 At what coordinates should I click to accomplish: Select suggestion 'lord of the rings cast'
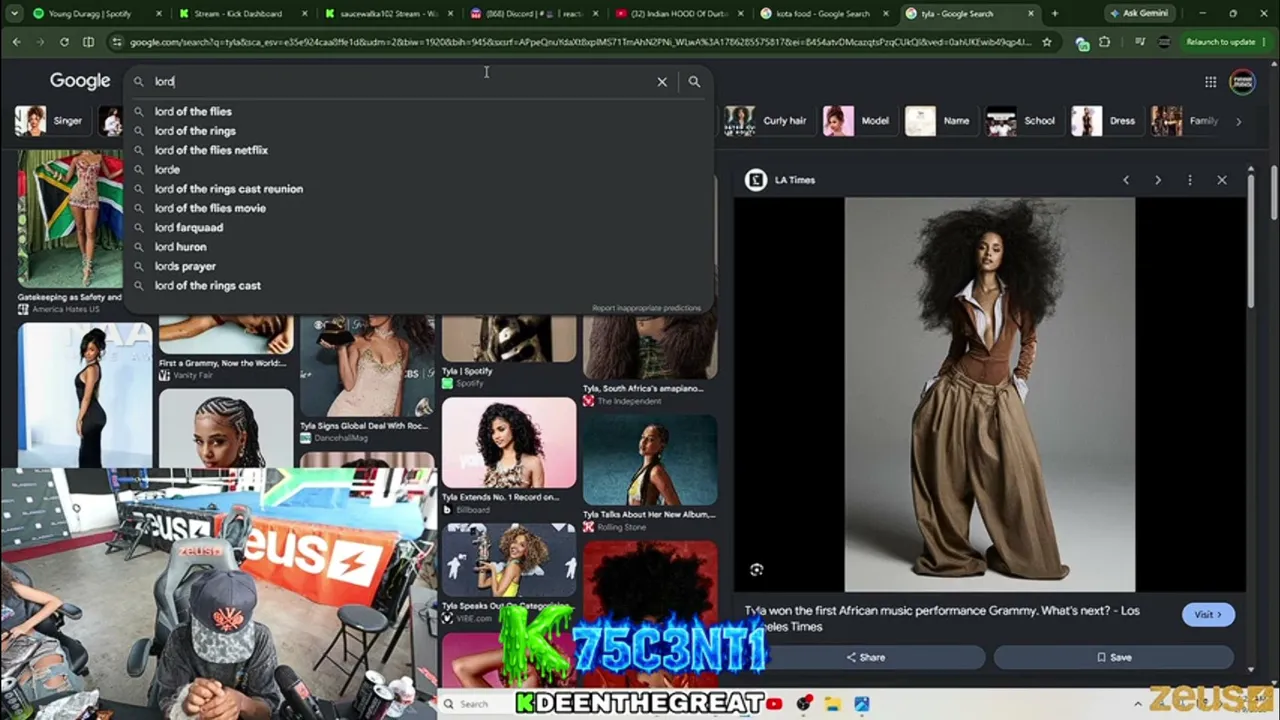click(x=418, y=286)
